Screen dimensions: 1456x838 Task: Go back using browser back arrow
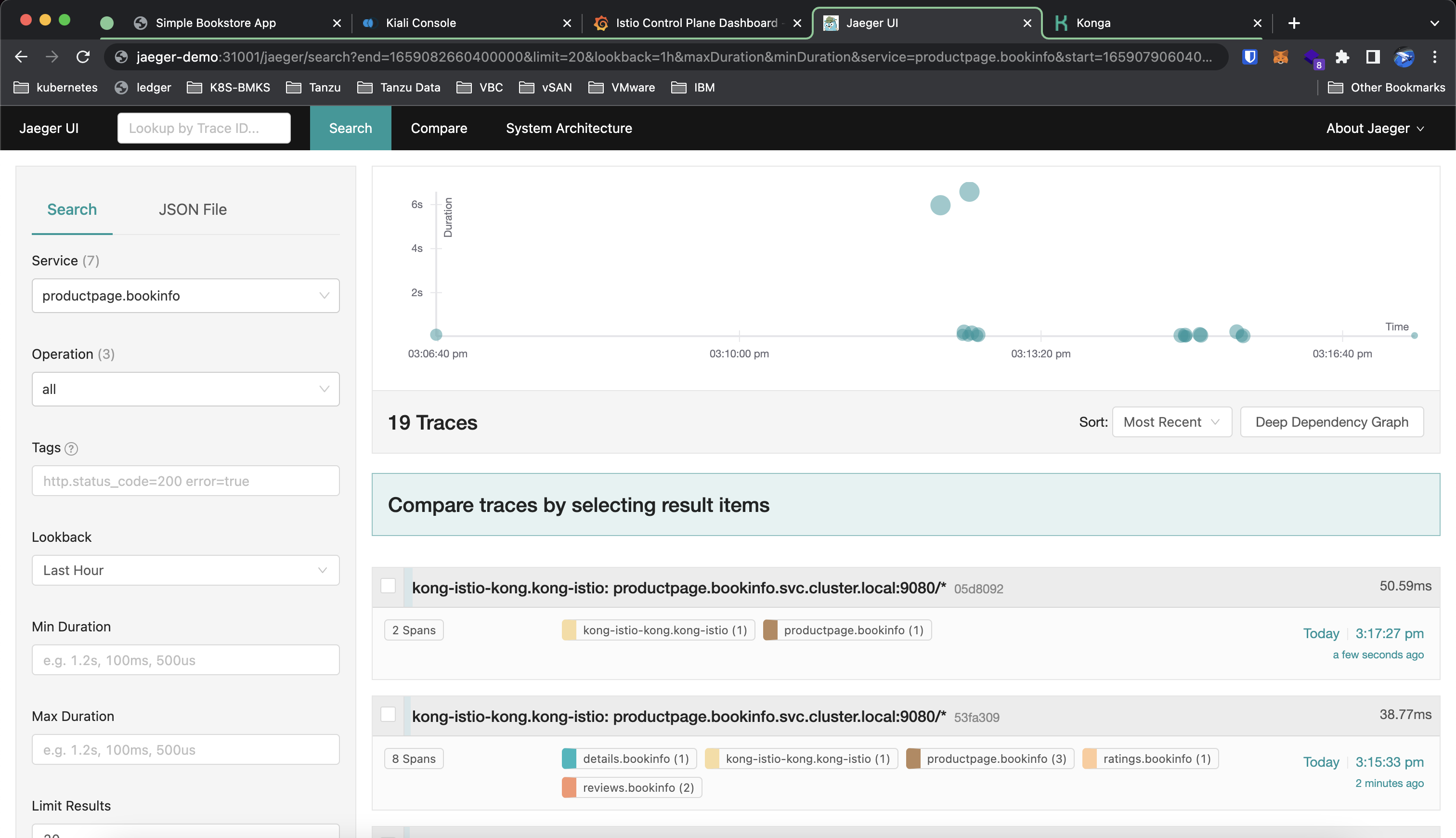[x=21, y=56]
